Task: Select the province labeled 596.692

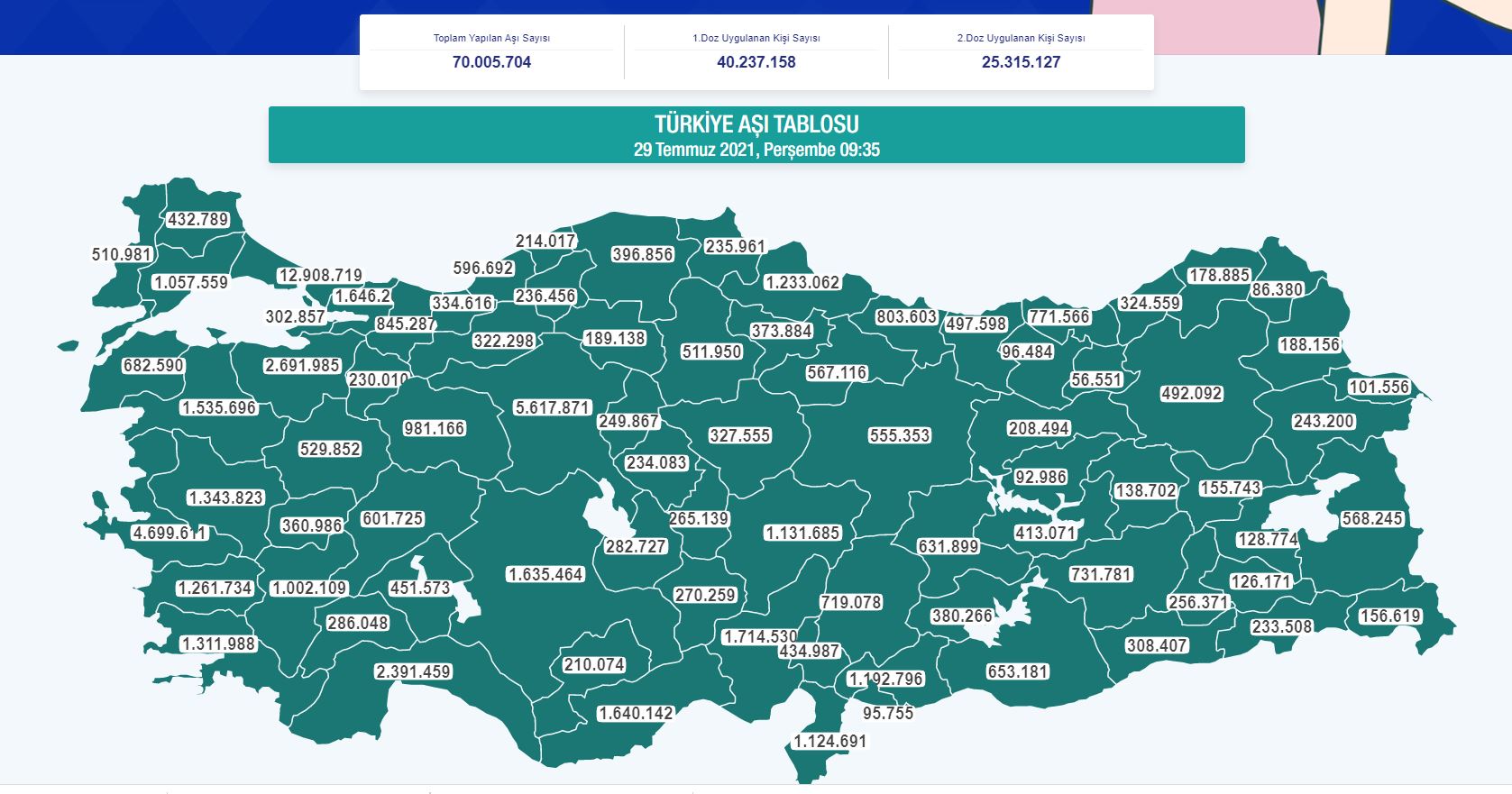Action: pos(483,268)
